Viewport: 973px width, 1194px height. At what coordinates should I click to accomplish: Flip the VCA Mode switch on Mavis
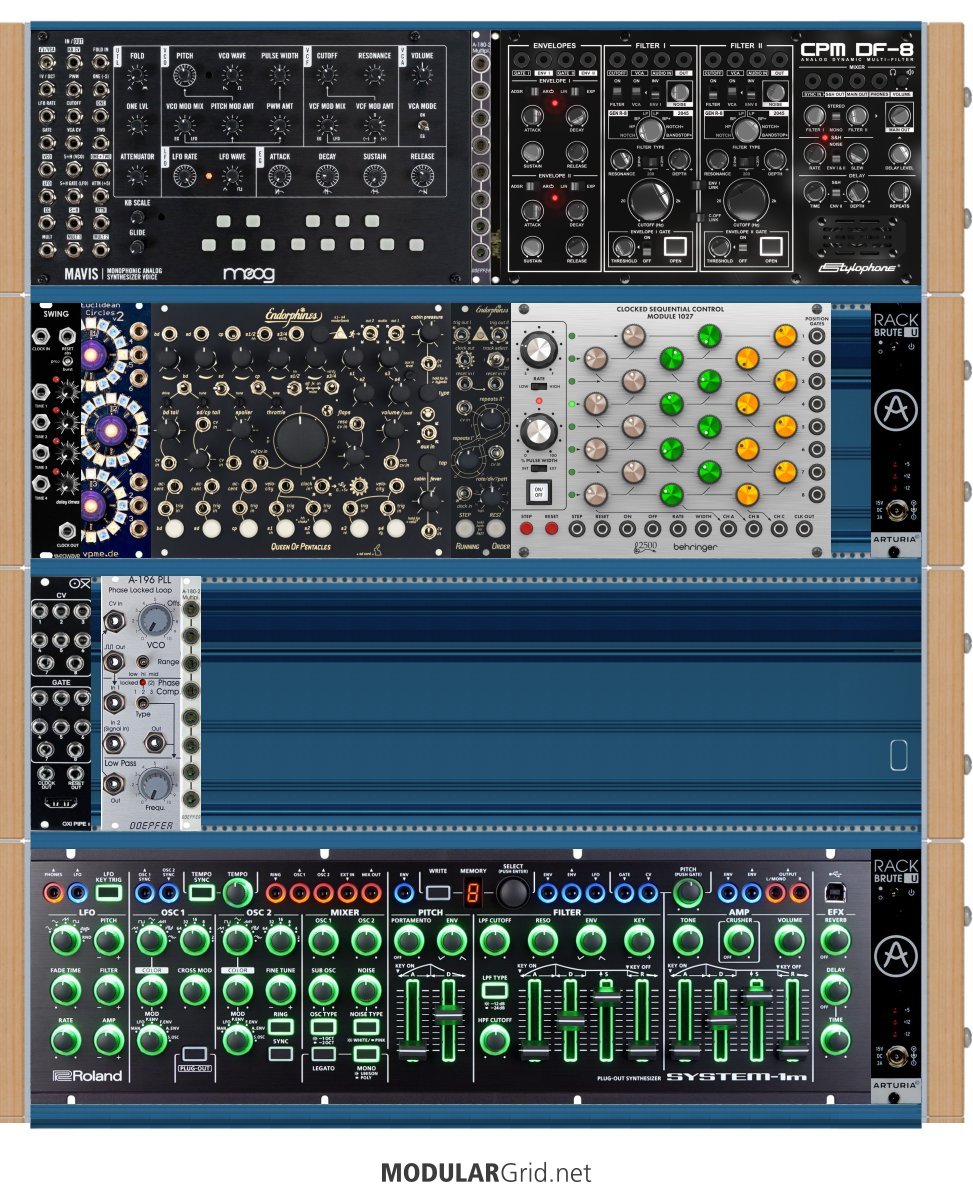click(423, 126)
